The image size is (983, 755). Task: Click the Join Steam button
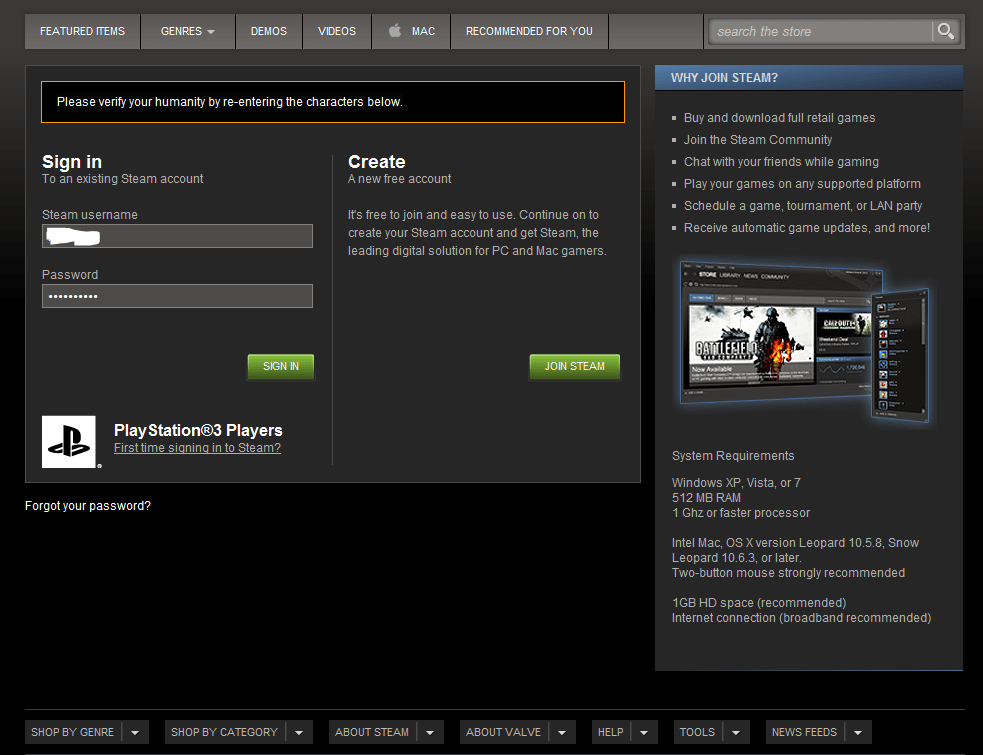574,366
